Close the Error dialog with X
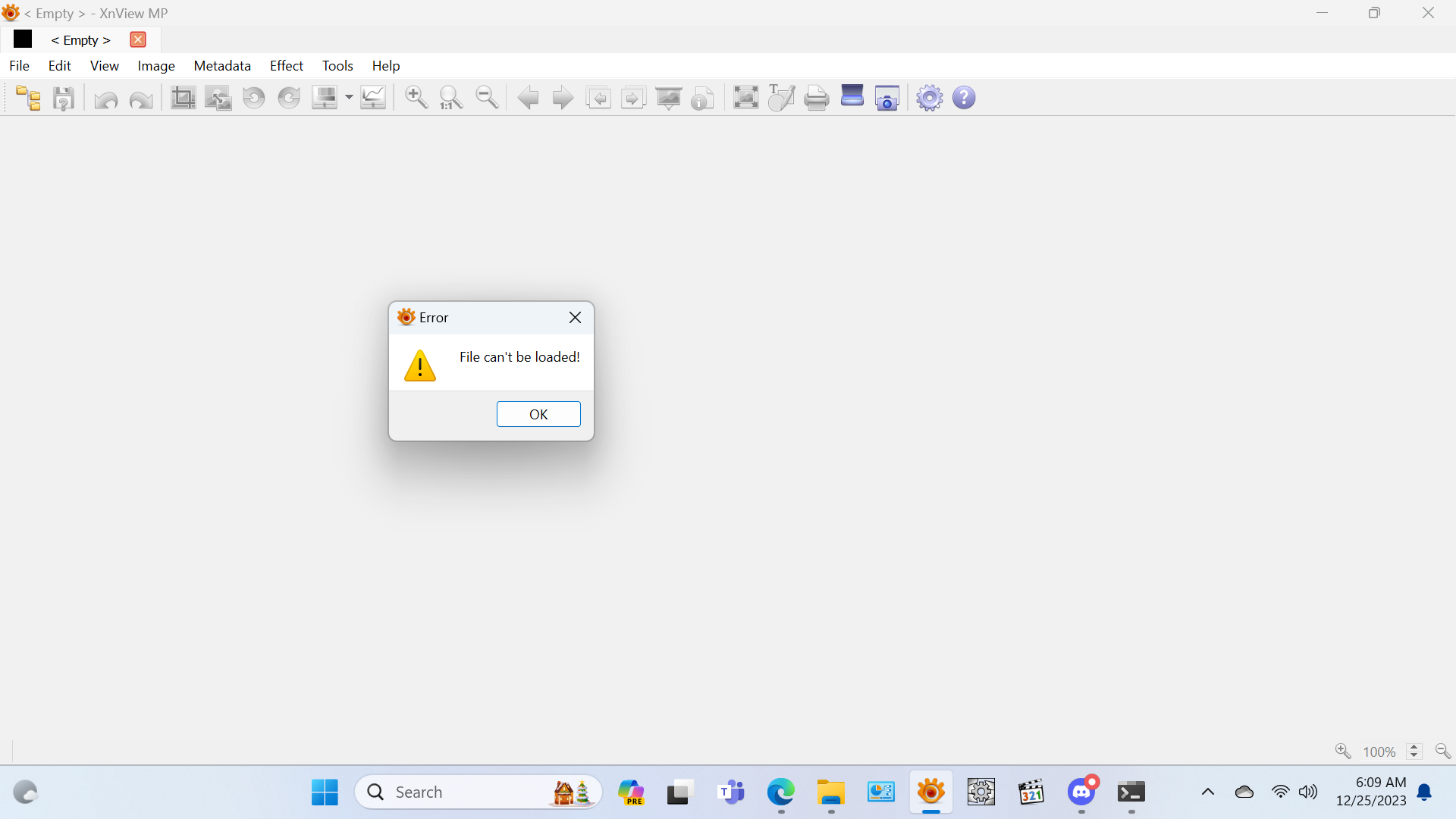Image resolution: width=1456 pixels, height=819 pixels. [x=575, y=318]
